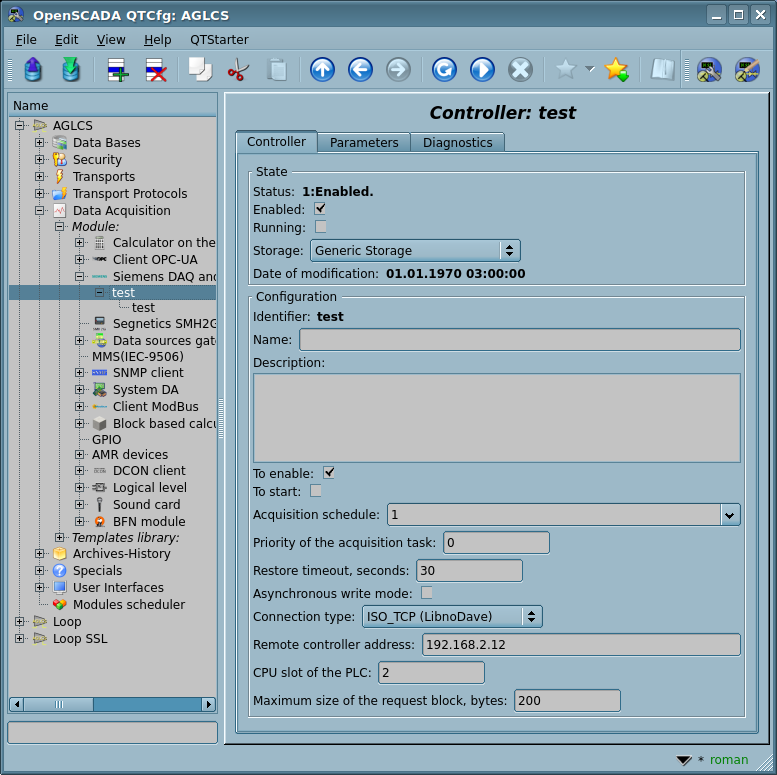The image size is (777, 775).
Task: Select the Diagnostics tab
Action: 457,143
